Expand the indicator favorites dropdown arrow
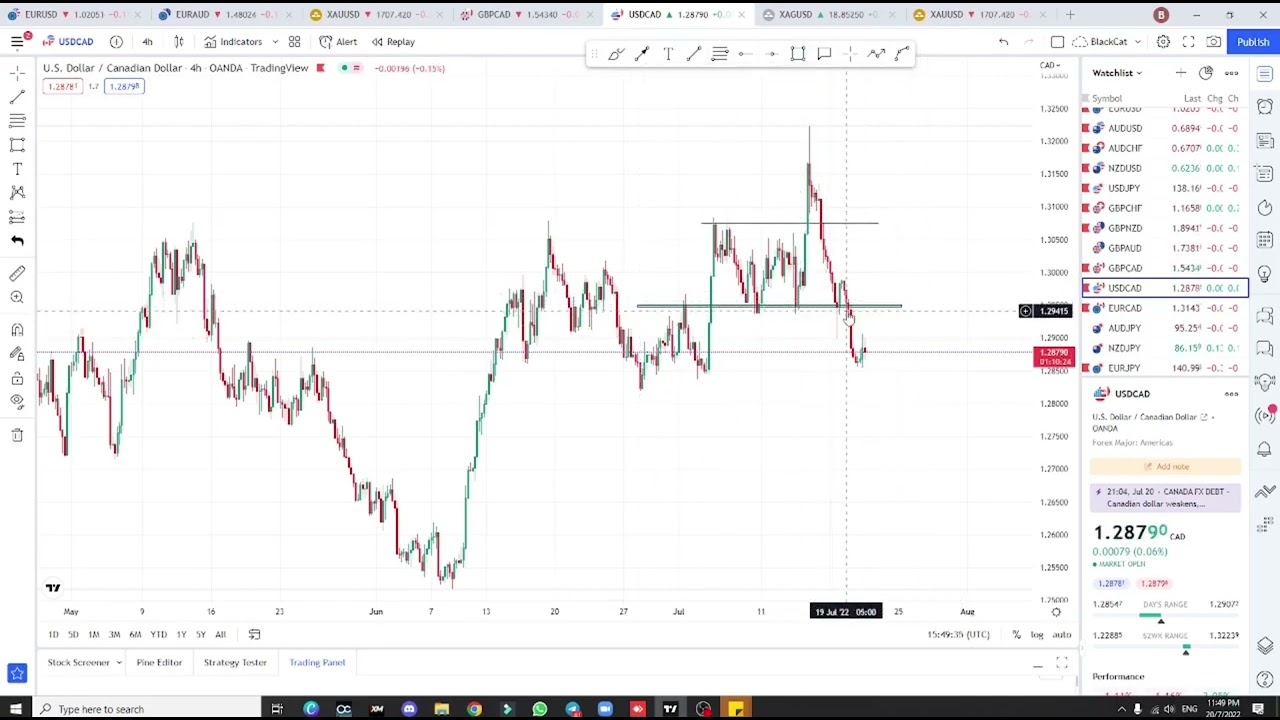1280x720 pixels. (275, 42)
